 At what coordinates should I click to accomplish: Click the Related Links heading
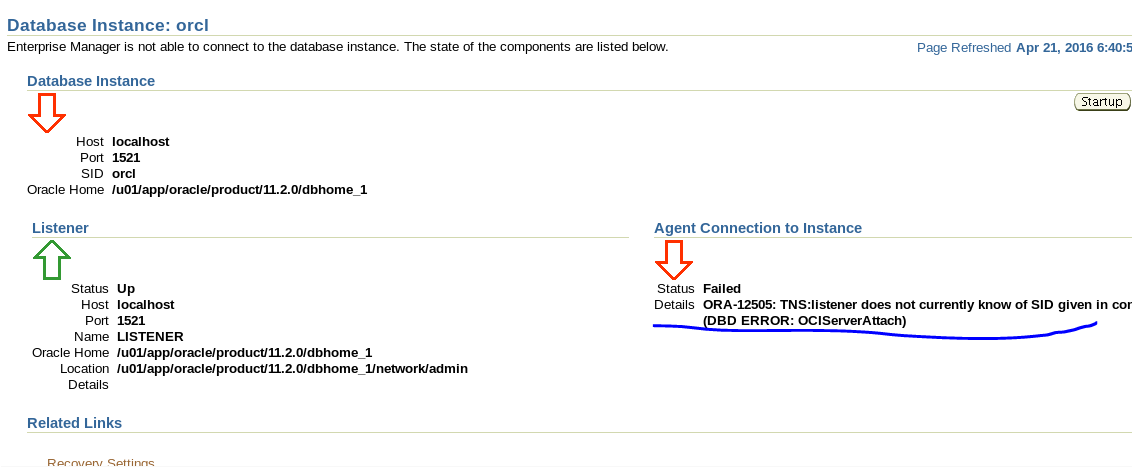[74, 422]
